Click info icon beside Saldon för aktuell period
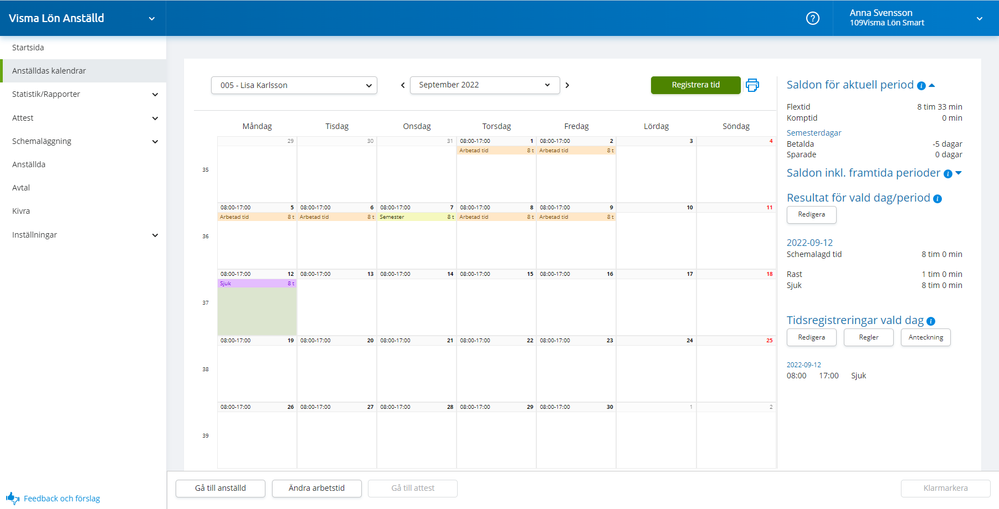 click(920, 86)
